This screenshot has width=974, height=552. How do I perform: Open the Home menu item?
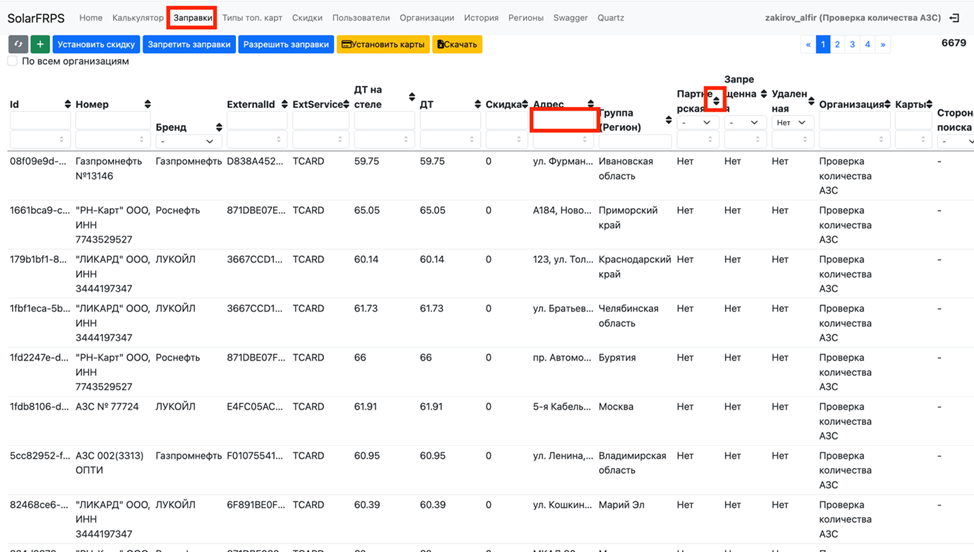(x=91, y=18)
